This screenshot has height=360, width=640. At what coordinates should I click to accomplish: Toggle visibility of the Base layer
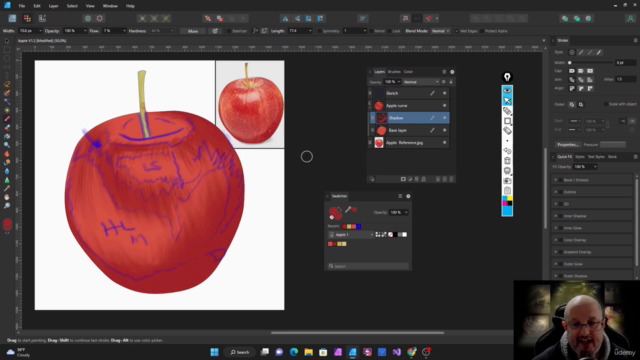pyautogui.click(x=444, y=130)
